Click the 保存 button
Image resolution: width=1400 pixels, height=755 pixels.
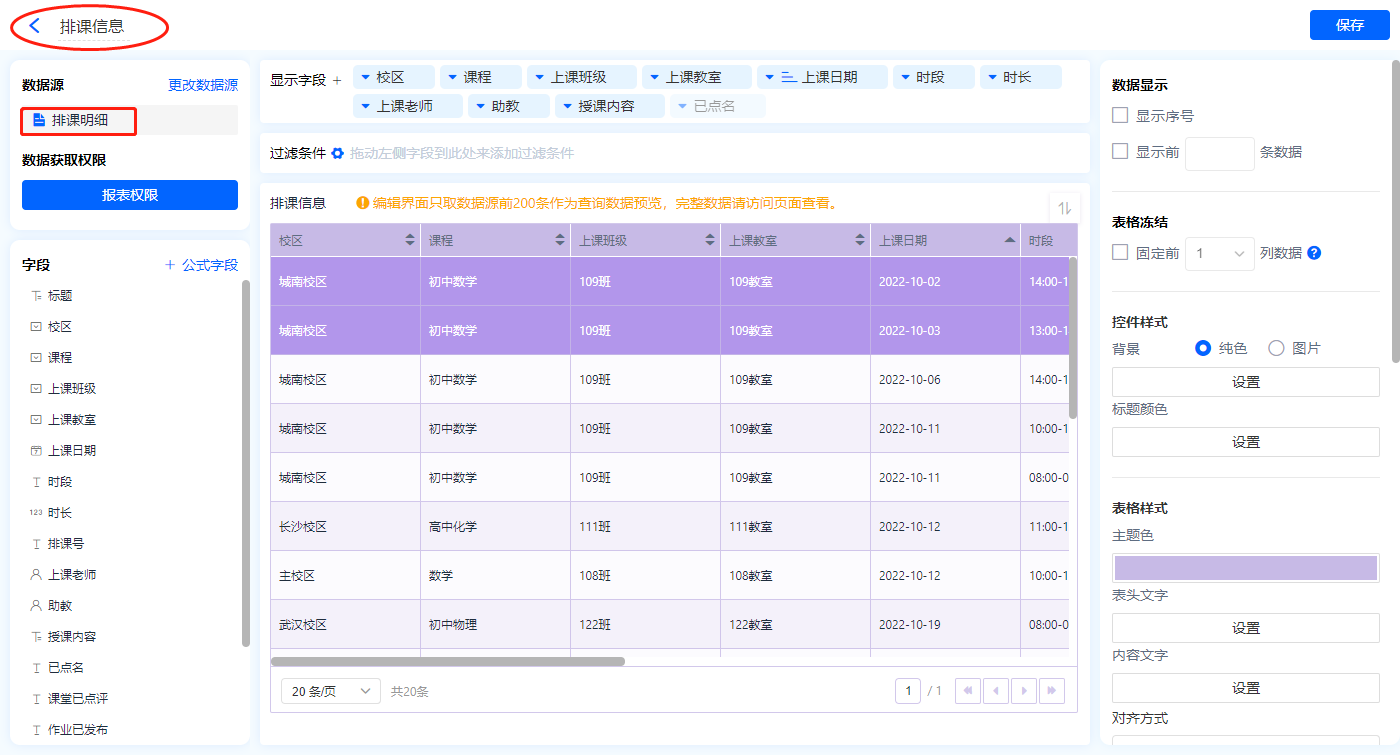[x=1349, y=25]
